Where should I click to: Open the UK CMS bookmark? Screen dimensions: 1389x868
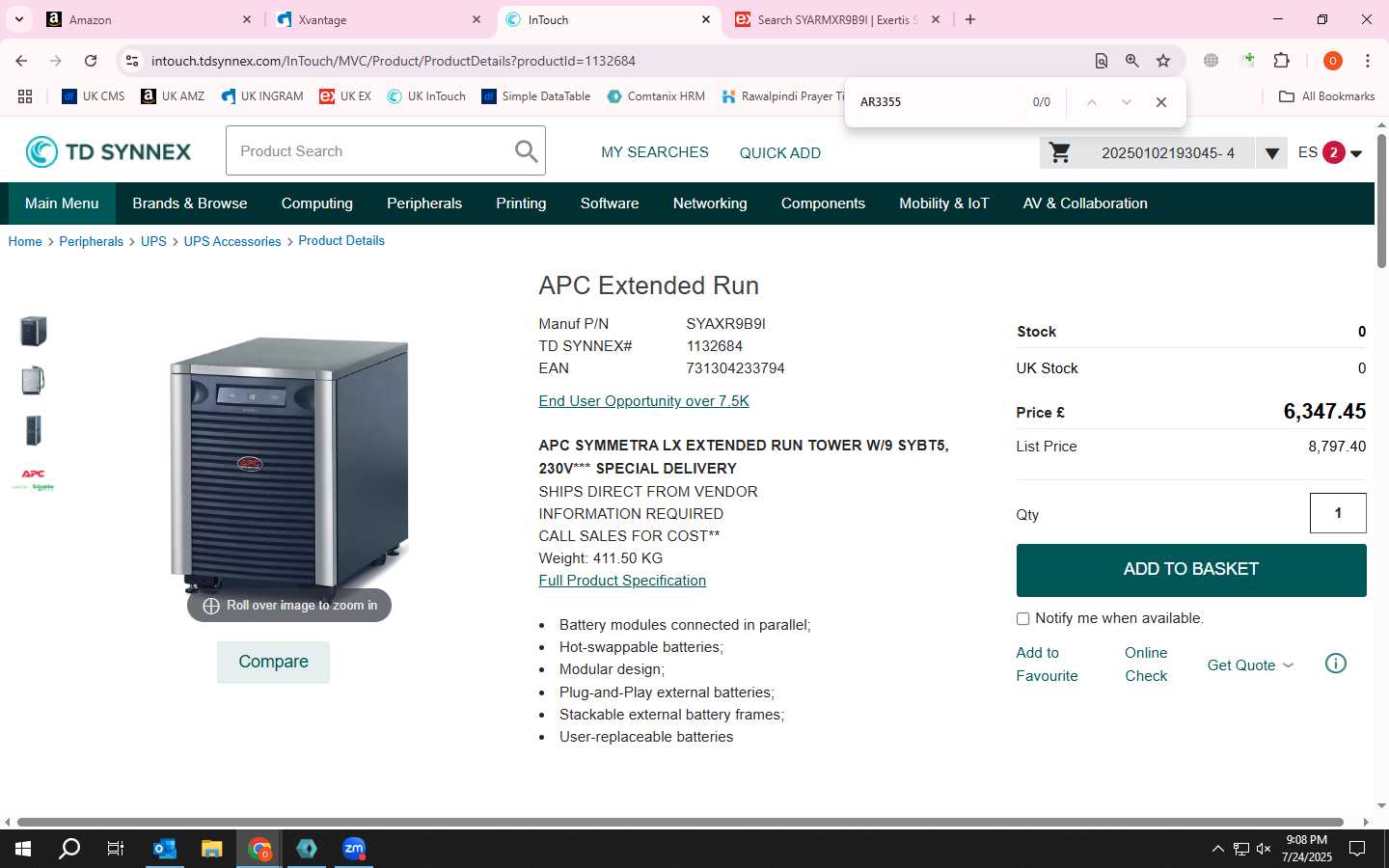[94, 96]
